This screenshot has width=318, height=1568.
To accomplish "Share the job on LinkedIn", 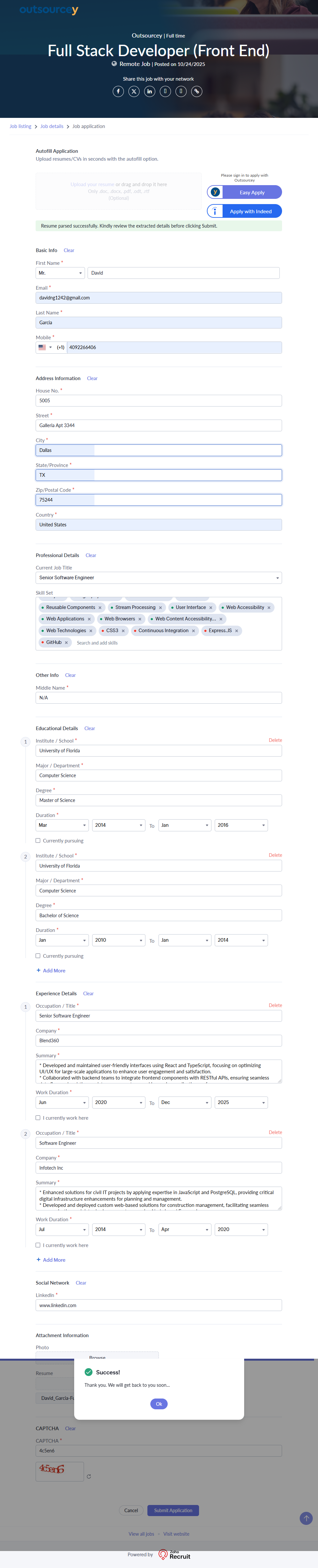I will pyautogui.click(x=150, y=91).
